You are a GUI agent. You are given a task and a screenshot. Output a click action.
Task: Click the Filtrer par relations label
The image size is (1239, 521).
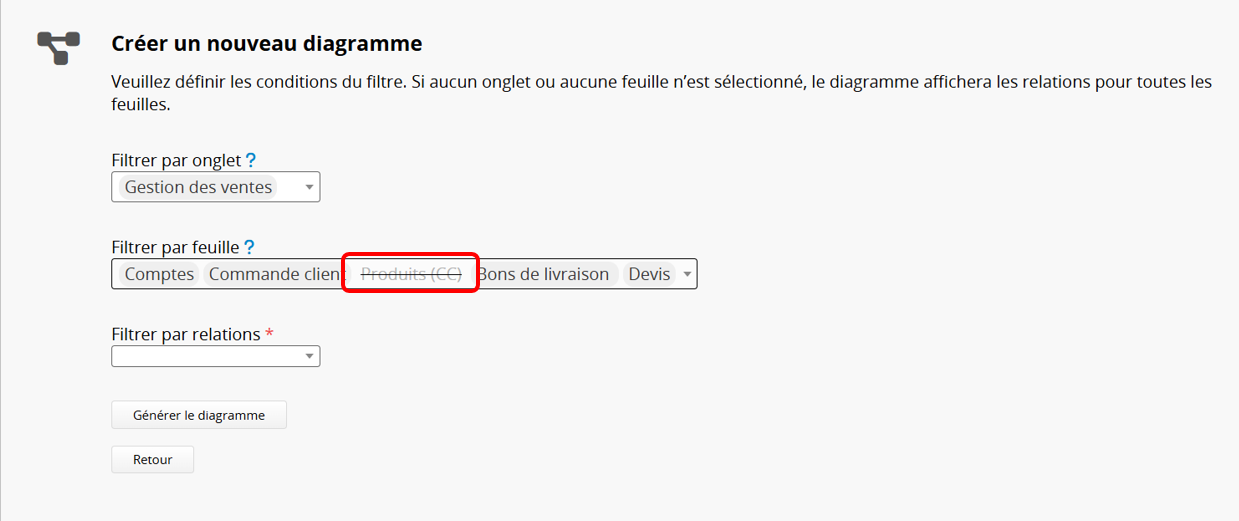[186, 334]
